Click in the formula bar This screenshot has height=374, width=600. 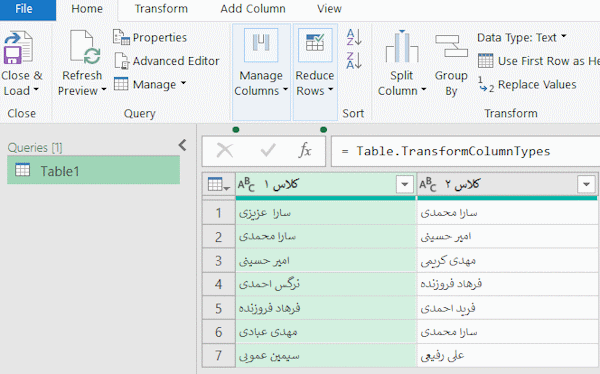(x=465, y=151)
